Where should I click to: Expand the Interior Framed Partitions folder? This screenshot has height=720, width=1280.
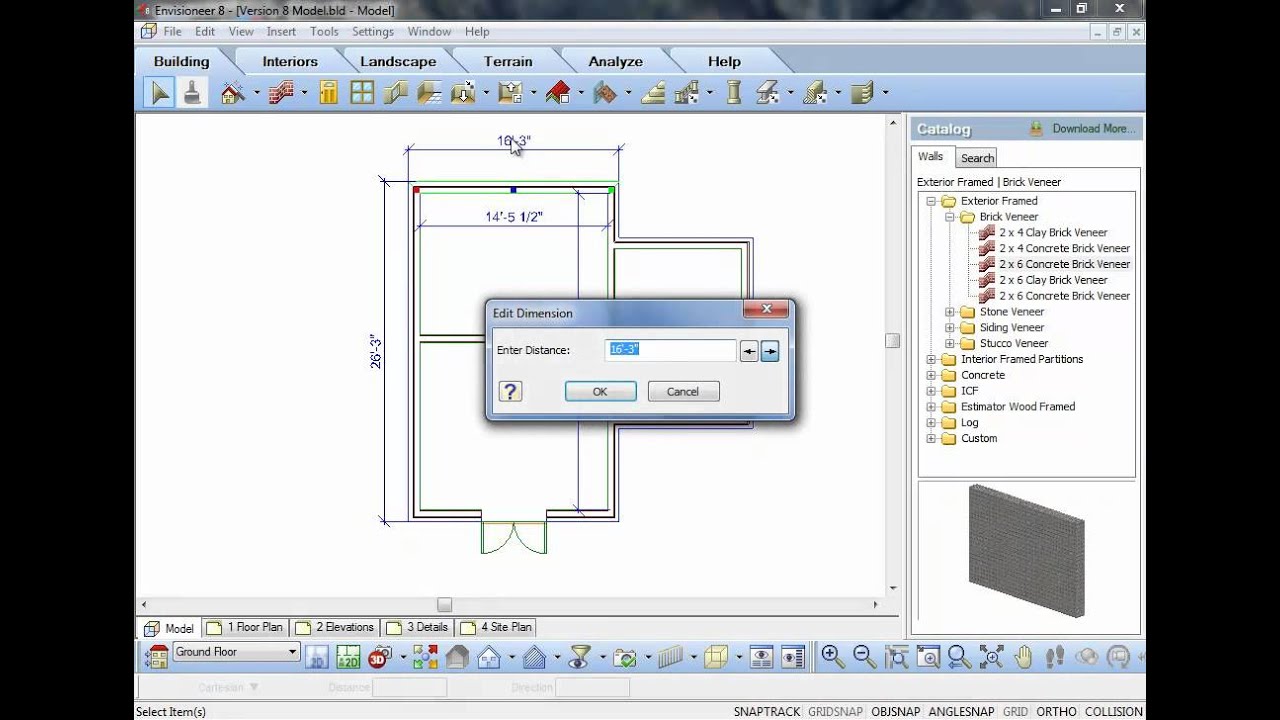pos(931,359)
